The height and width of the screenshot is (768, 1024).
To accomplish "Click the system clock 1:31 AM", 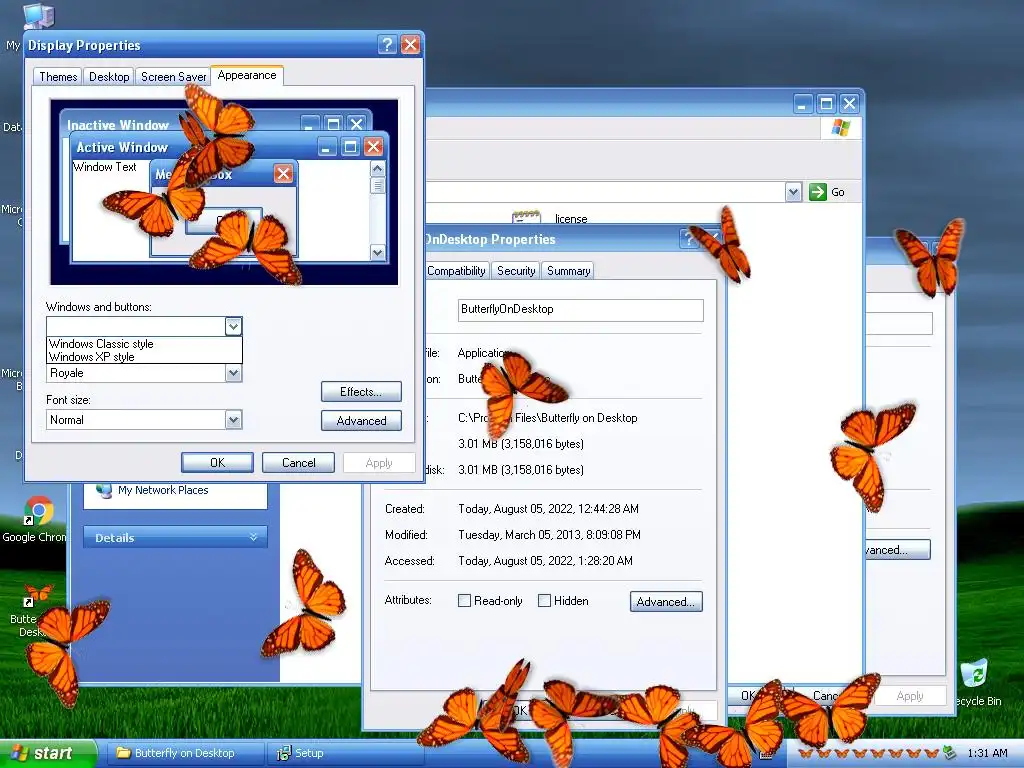I will point(987,753).
